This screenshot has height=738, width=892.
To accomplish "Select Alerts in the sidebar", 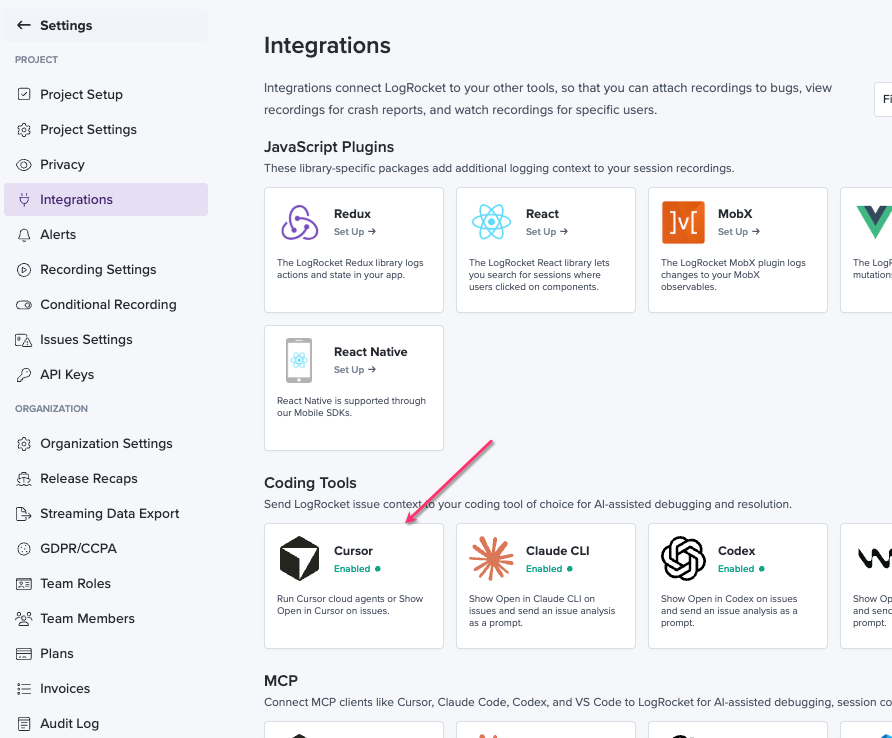I will (106, 235).
